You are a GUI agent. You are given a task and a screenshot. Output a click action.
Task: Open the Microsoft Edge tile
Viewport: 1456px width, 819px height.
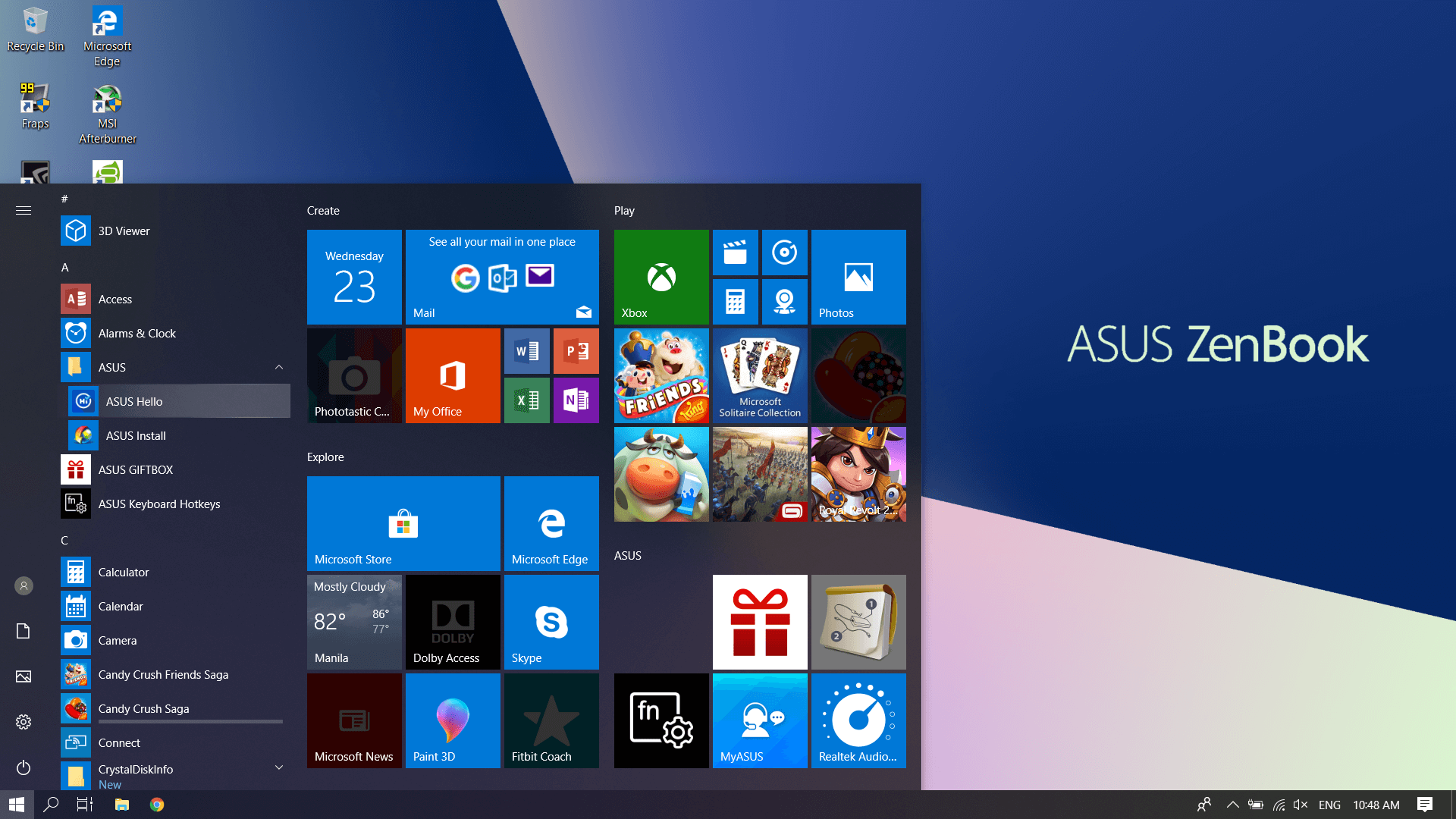pos(551,523)
